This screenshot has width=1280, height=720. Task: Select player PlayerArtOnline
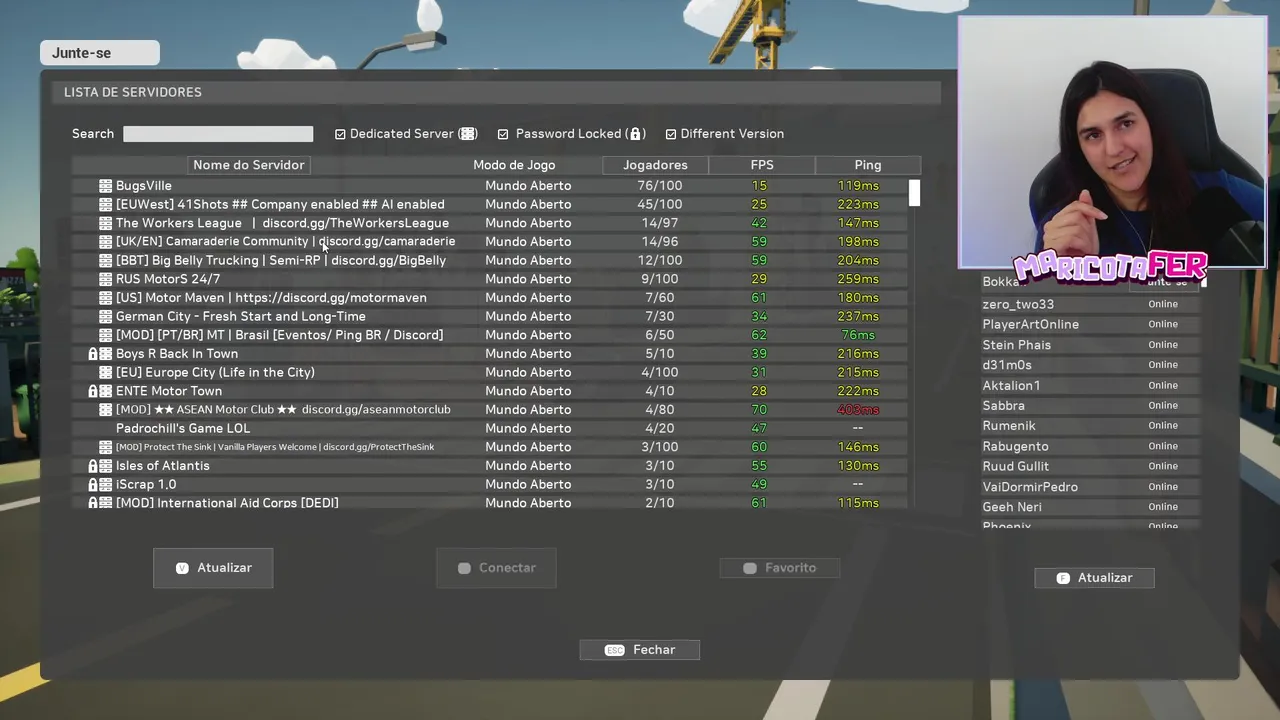point(1030,324)
